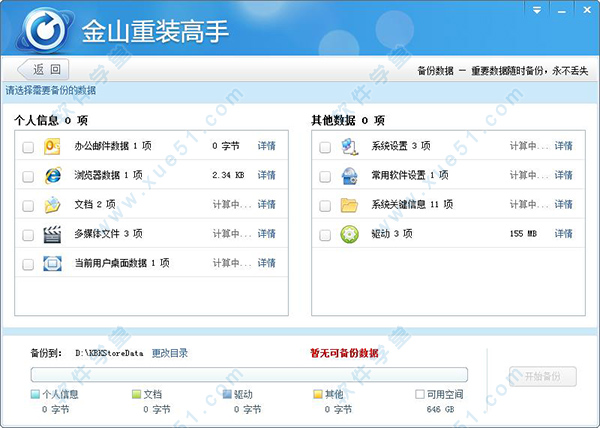
Task: Click the red 暂无可备份数据 message
Action: [344, 353]
